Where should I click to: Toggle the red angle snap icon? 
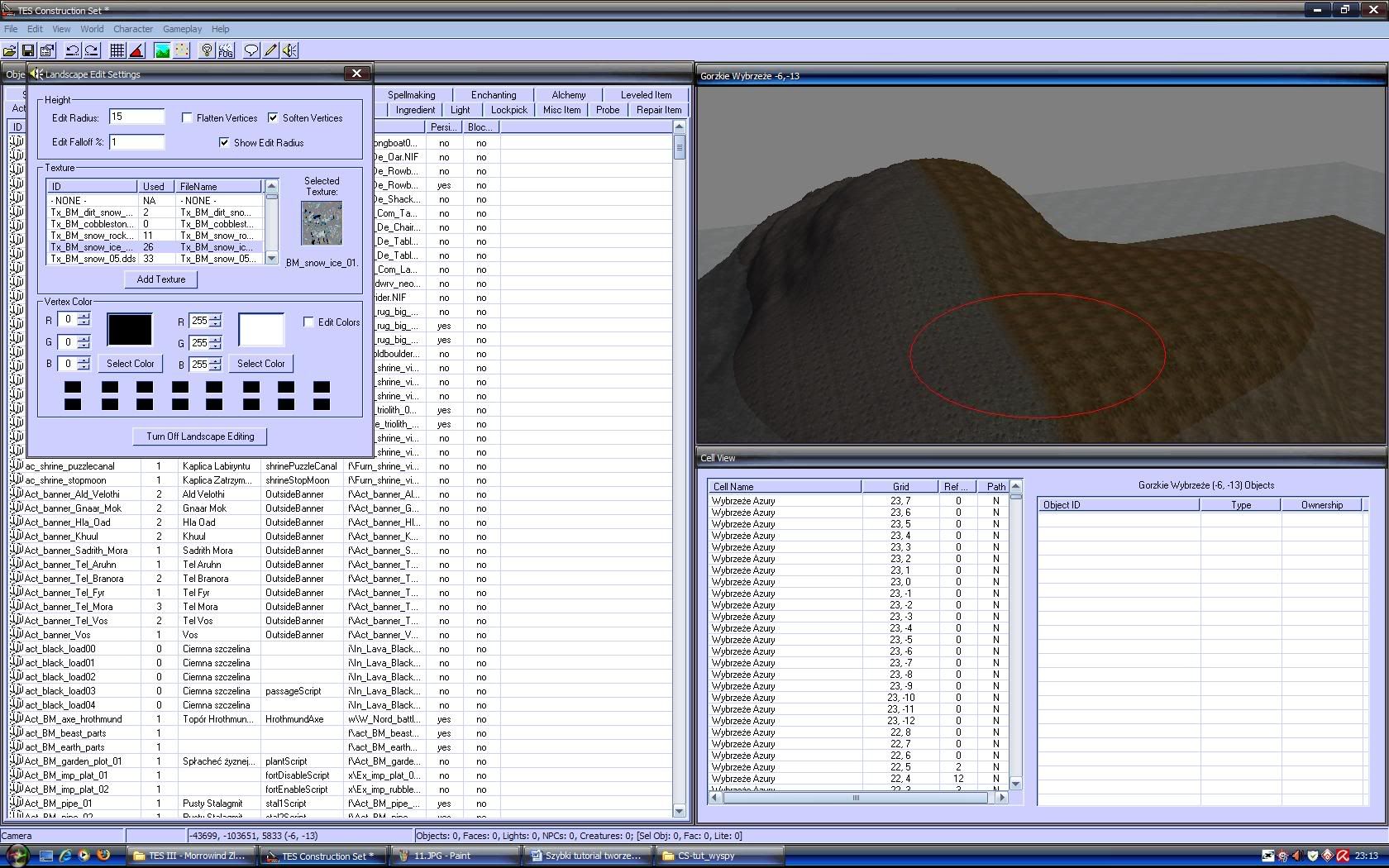pos(136,50)
